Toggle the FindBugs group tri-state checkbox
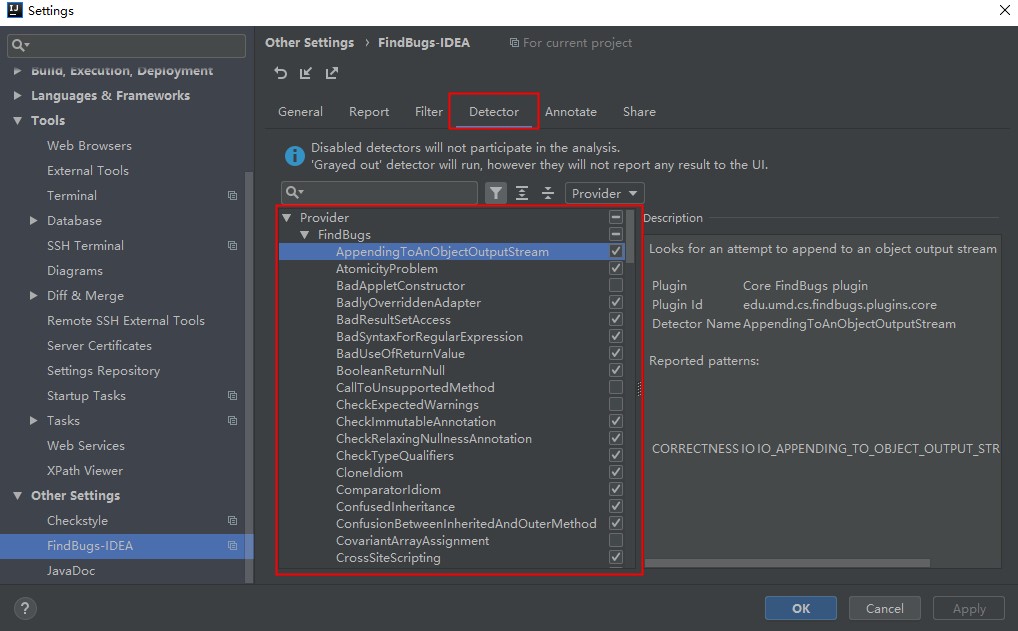Viewport: 1018px width, 631px height. coord(616,234)
